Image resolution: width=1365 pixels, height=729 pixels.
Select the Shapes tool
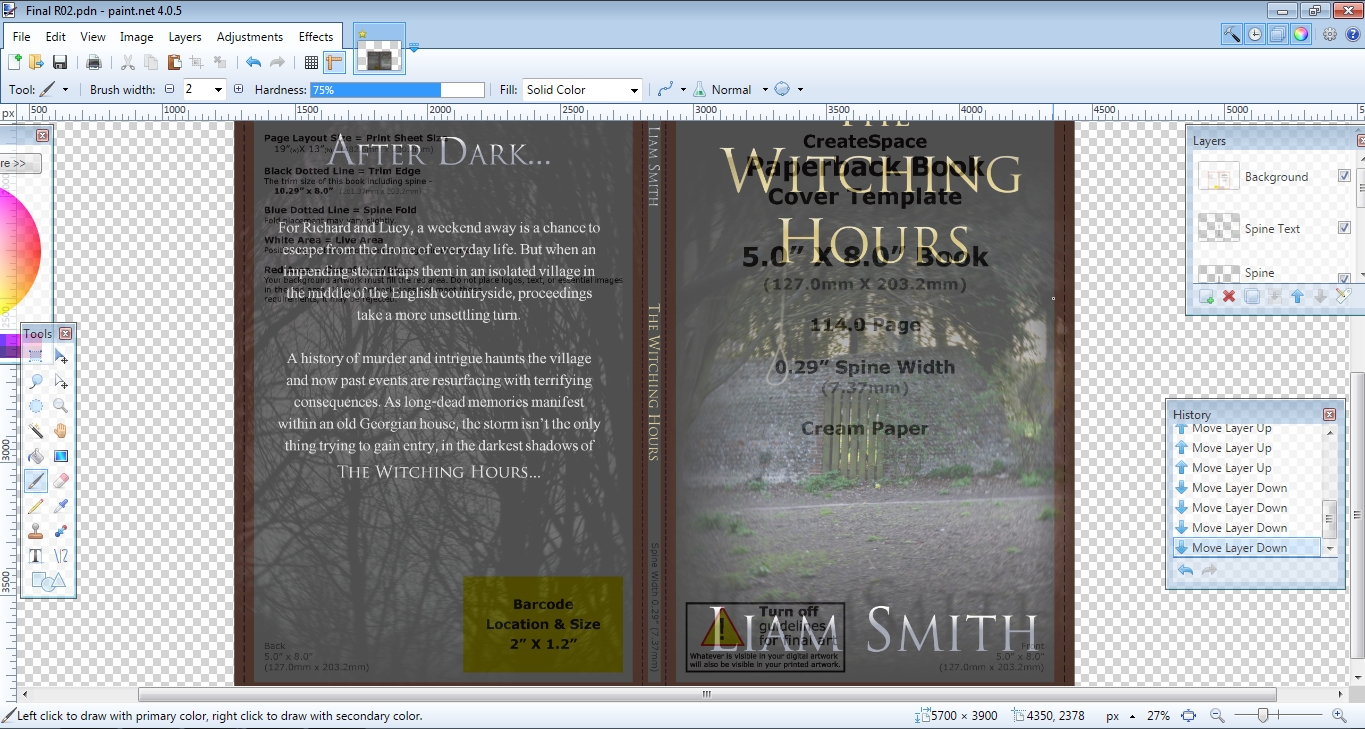tap(48, 581)
